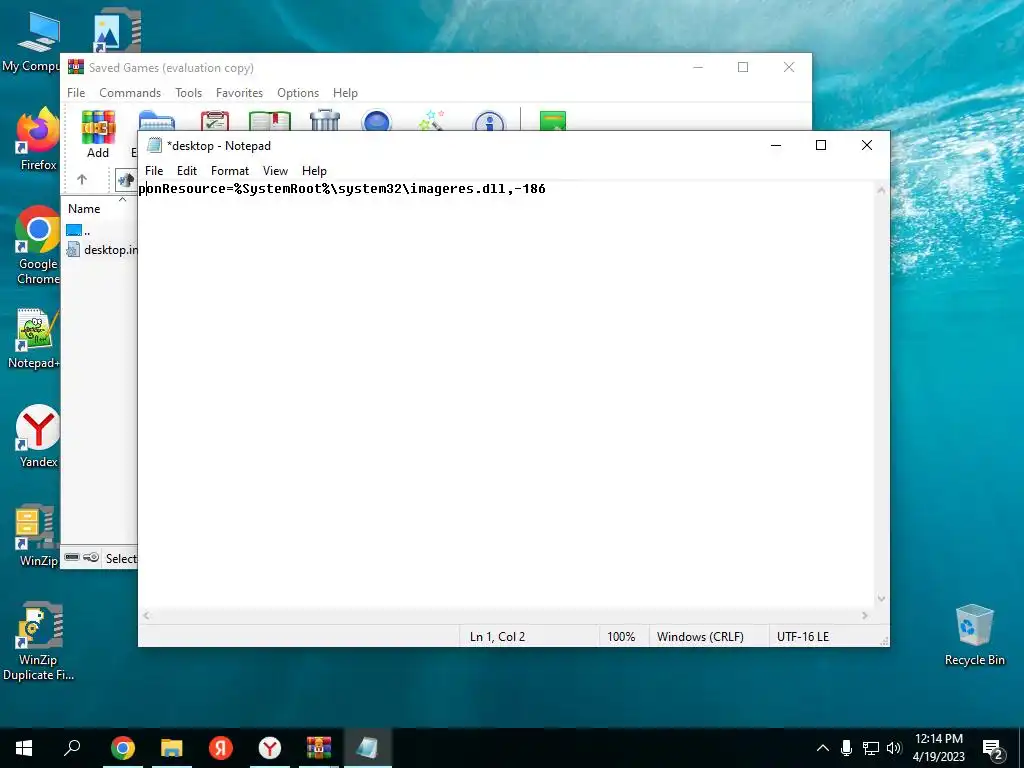Open WinRAR Favorites menu
This screenshot has width=1024, height=768.
239,93
